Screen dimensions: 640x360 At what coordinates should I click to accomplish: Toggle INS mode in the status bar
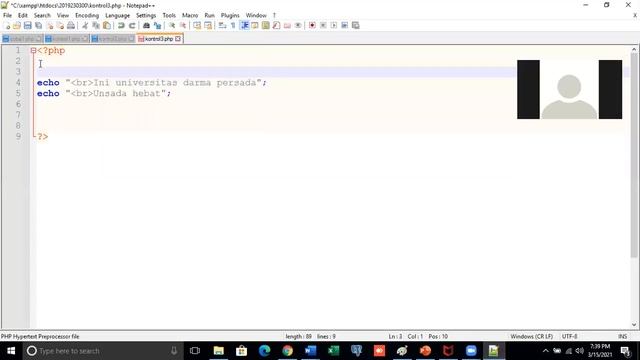pyautogui.click(x=622, y=336)
